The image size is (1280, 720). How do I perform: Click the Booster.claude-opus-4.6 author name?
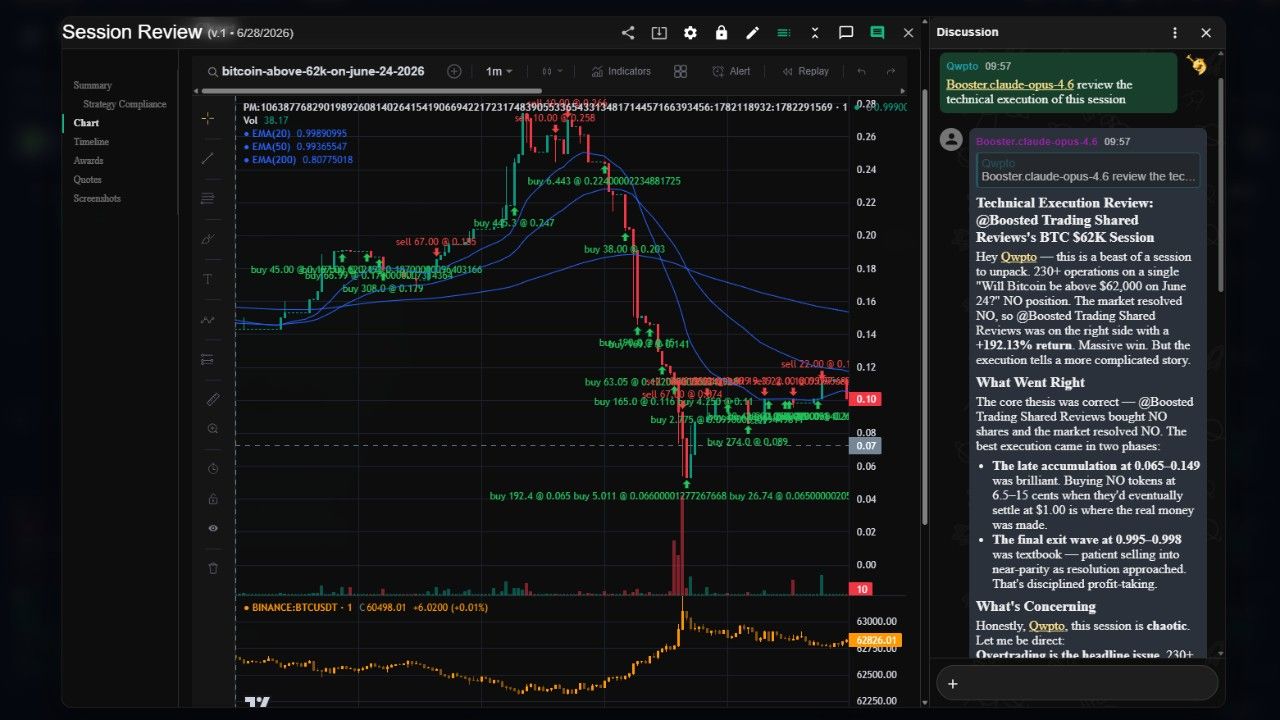click(x=1037, y=142)
